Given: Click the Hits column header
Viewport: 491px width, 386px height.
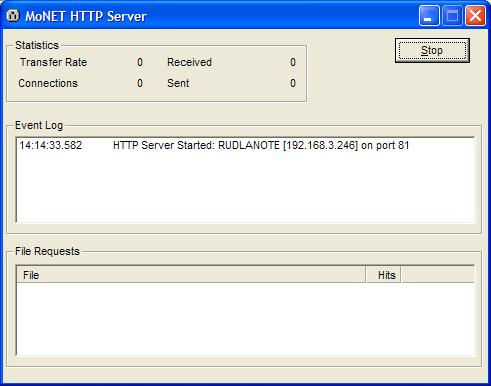Looking at the screenshot, I should tap(383, 275).
